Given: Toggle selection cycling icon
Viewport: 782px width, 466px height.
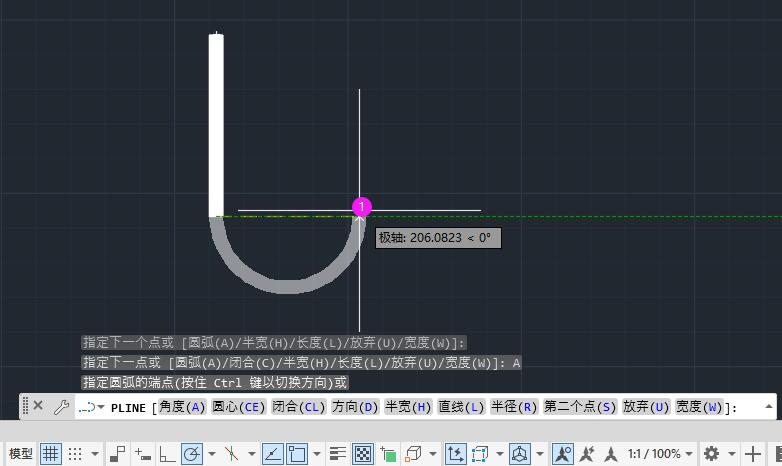Looking at the screenshot, I should [x=388, y=454].
